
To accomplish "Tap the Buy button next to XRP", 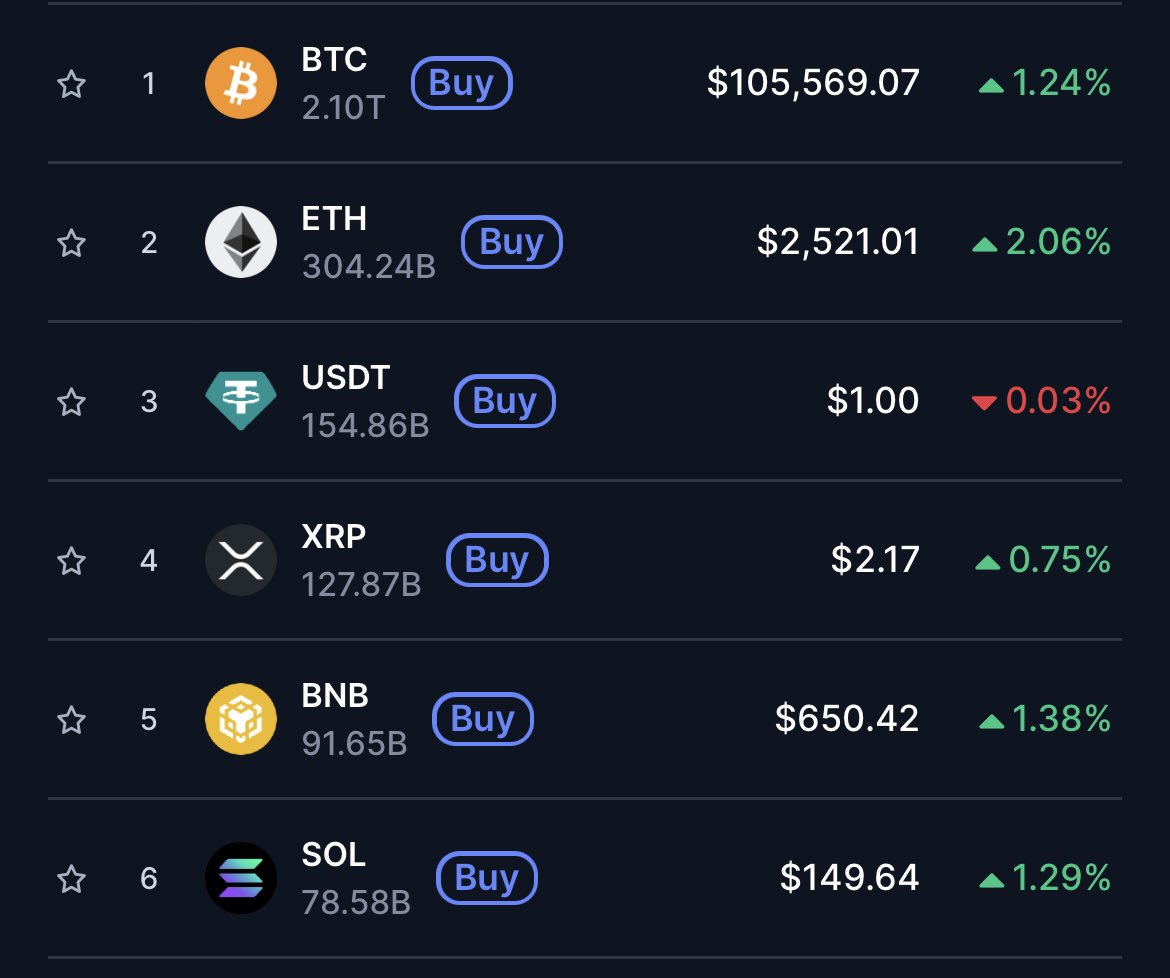I will 497,559.
